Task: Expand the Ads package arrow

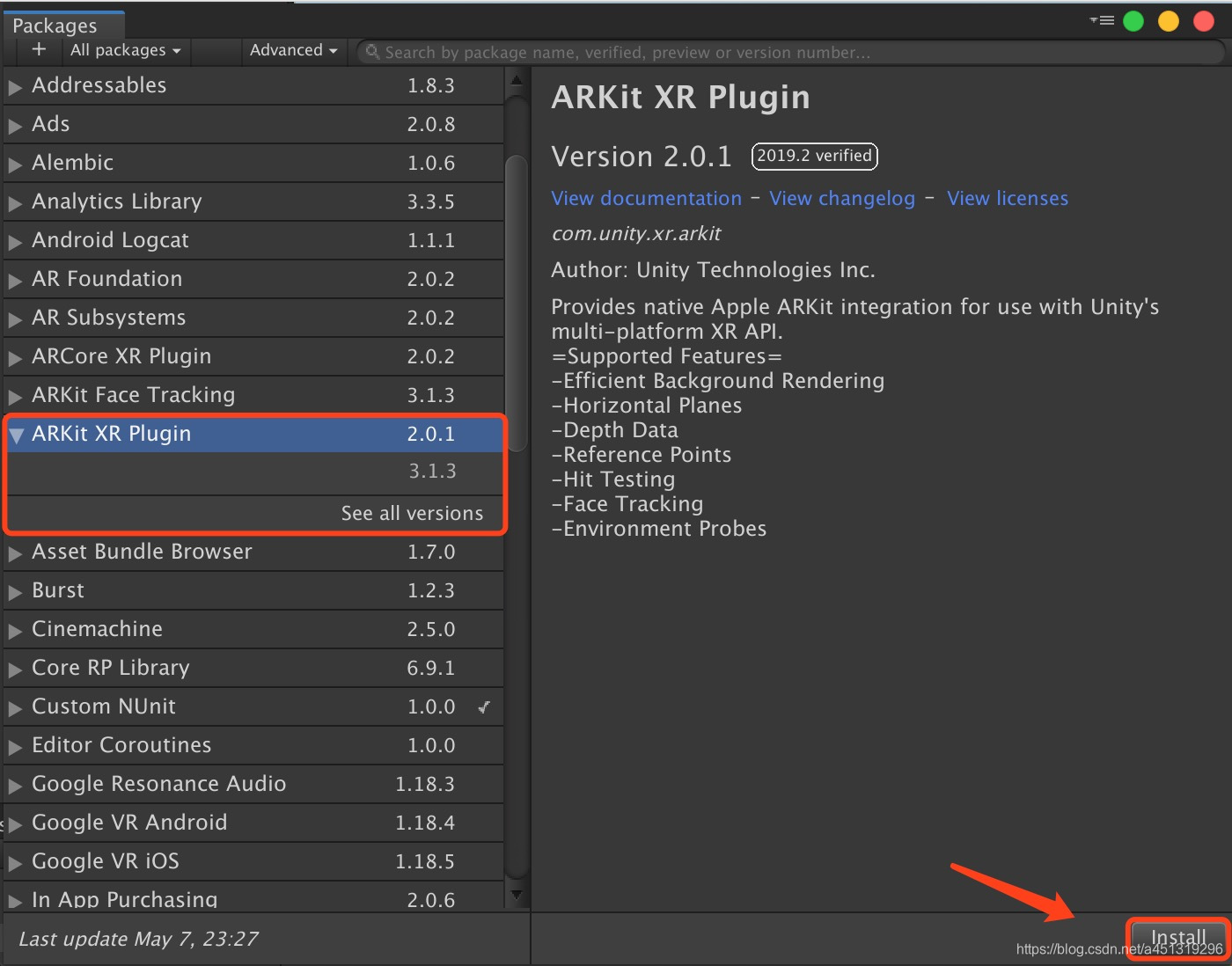Action: point(15,126)
